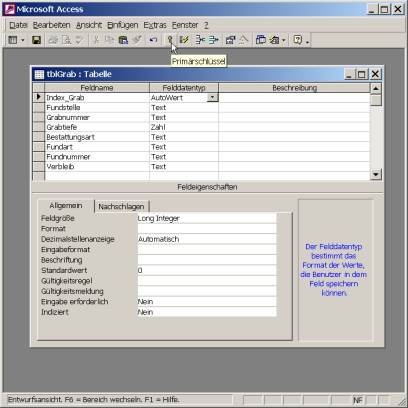Switch to the Nachschlagen tab
Screen dimensions: 408x408
pyautogui.click(x=121, y=207)
